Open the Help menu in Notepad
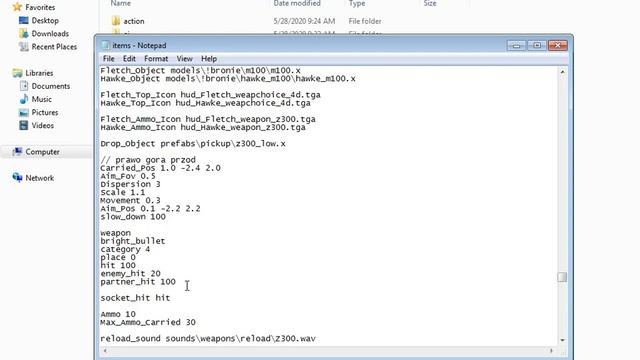Screen dimensions: 640x360 point(209,59)
